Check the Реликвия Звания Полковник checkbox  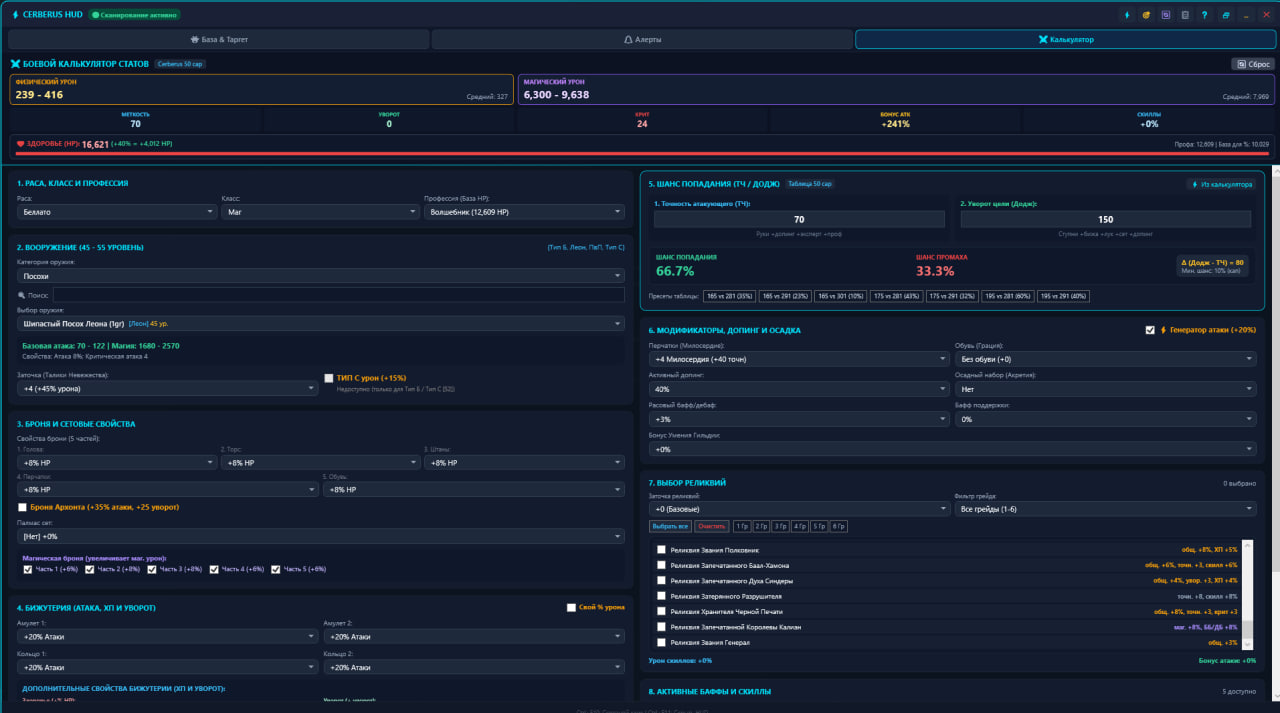(x=661, y=550)
